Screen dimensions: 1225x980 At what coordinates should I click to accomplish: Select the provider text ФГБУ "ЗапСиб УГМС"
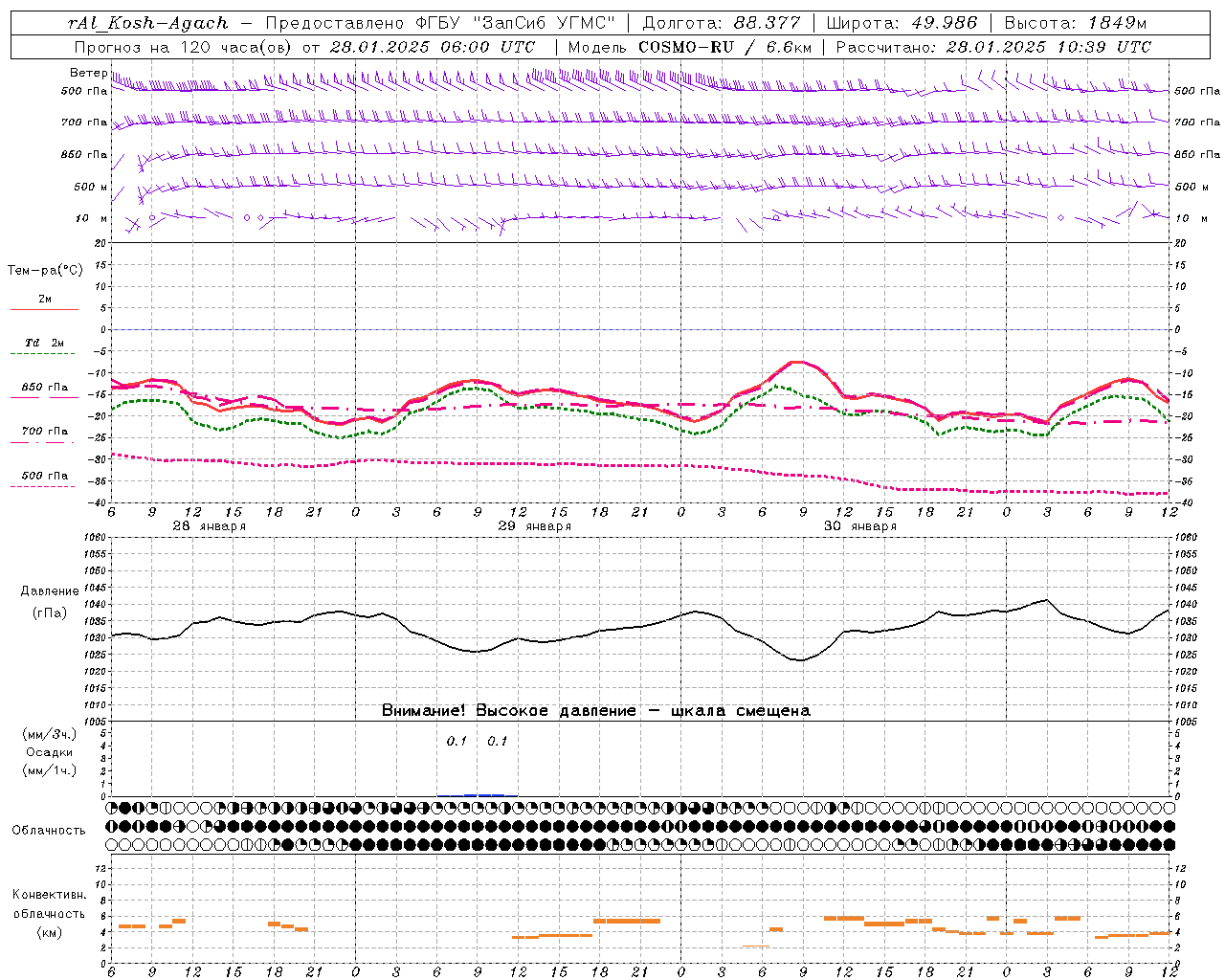[516, 23]
